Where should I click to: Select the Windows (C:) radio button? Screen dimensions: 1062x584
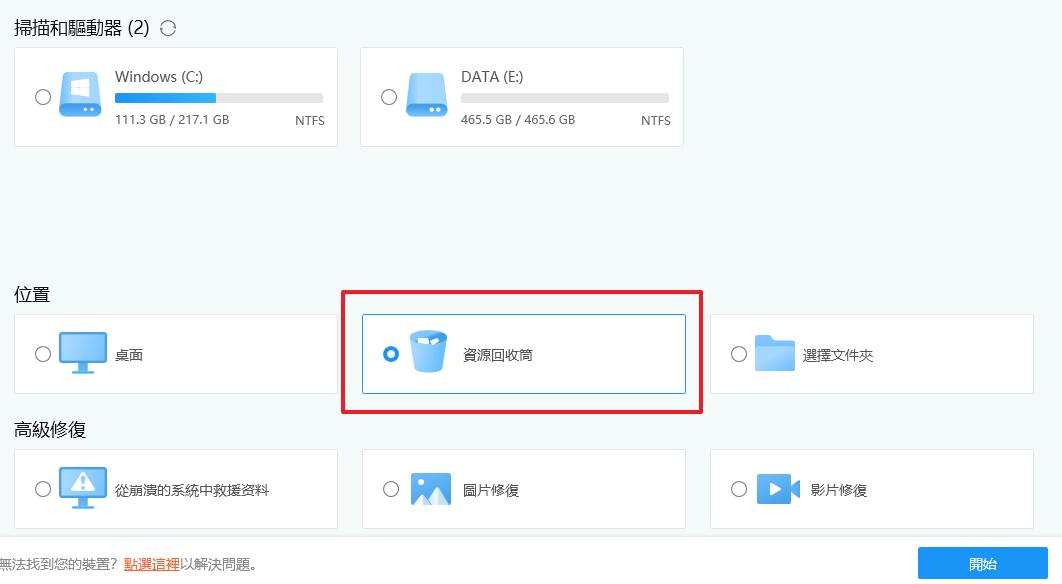tap(43, 97)
